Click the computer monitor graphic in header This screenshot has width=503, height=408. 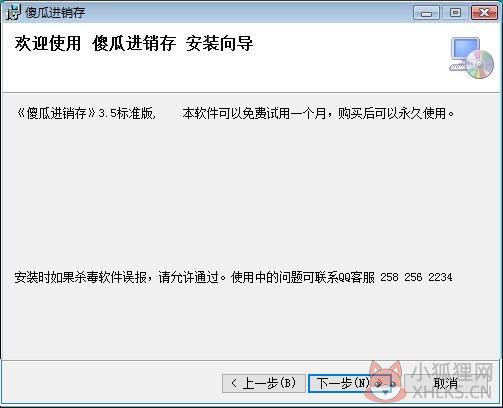[x=464, y=53]
